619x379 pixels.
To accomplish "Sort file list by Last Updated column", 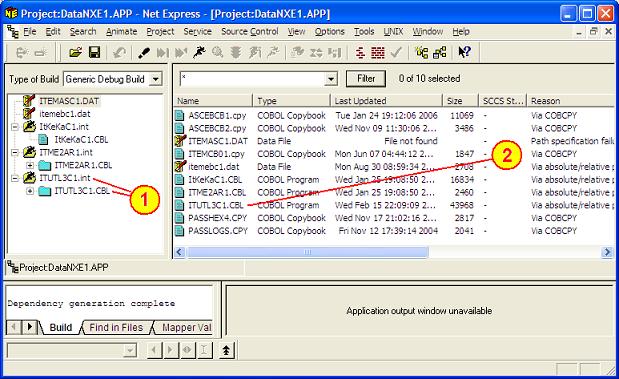I will pos(386,101).
